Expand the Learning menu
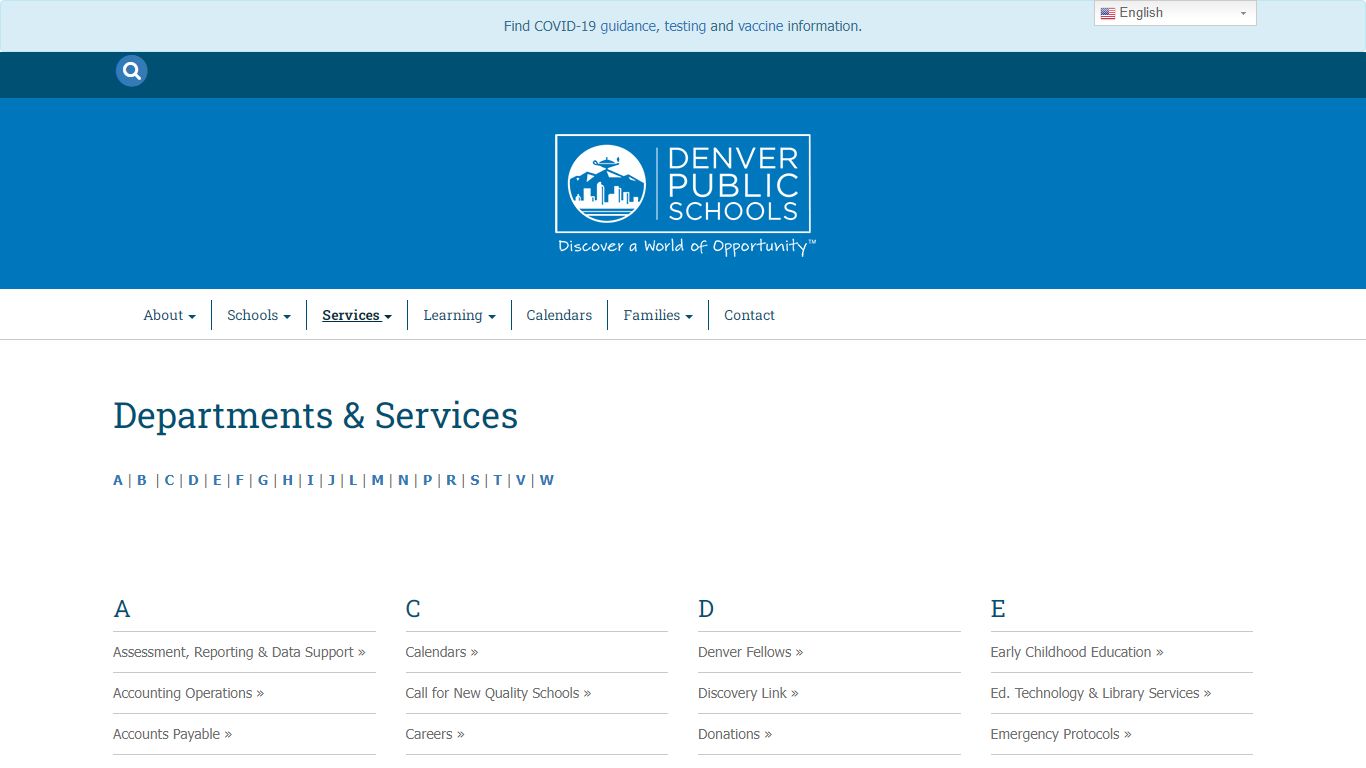This screenshot has width=1366, height=768. pyautogui.click(x=459, y=315)
